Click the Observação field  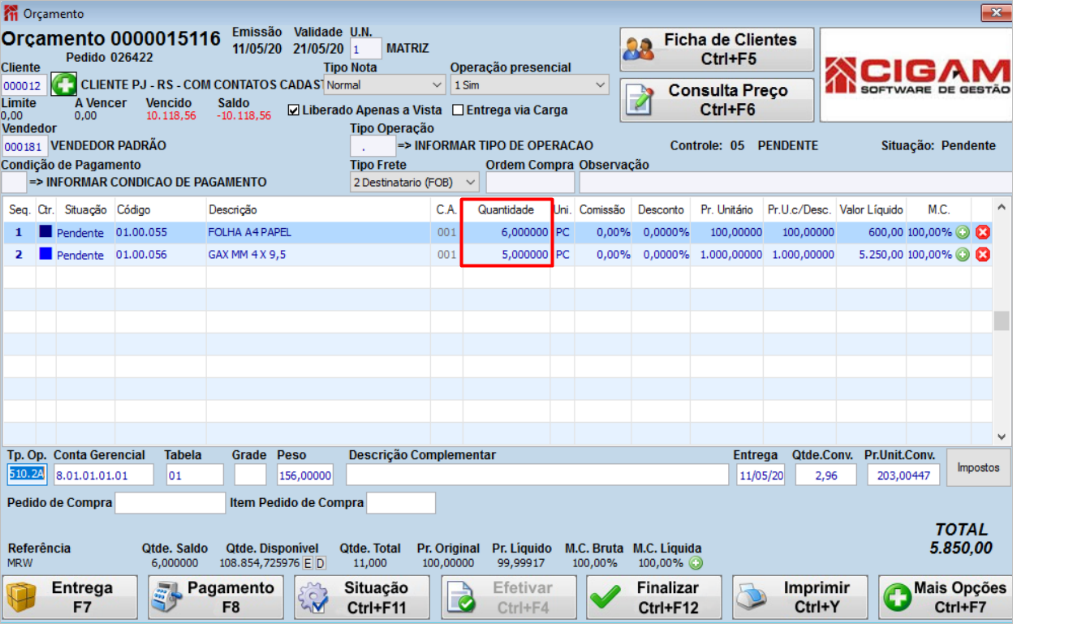(x=796, y=183)
